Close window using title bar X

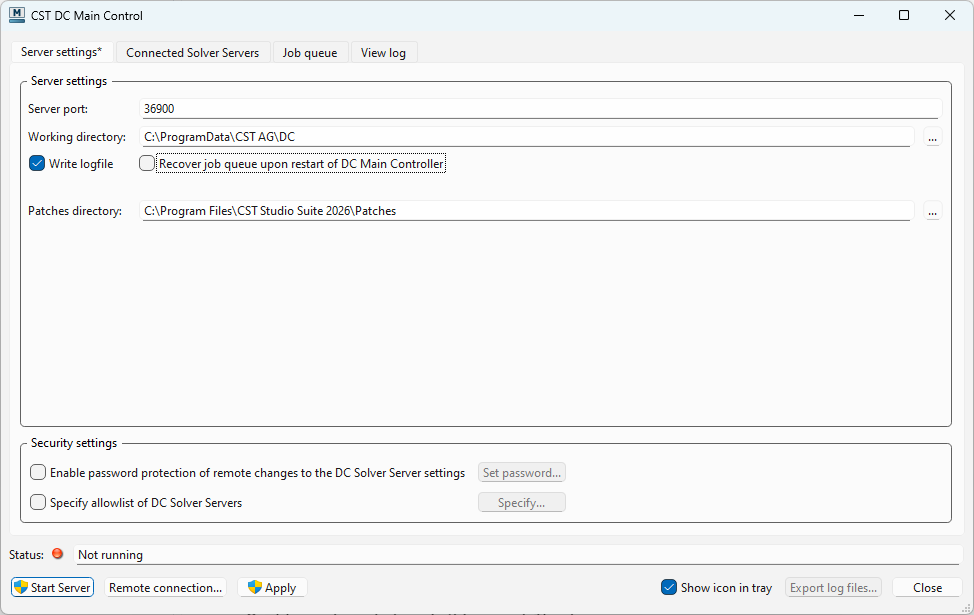click(950, 15)
